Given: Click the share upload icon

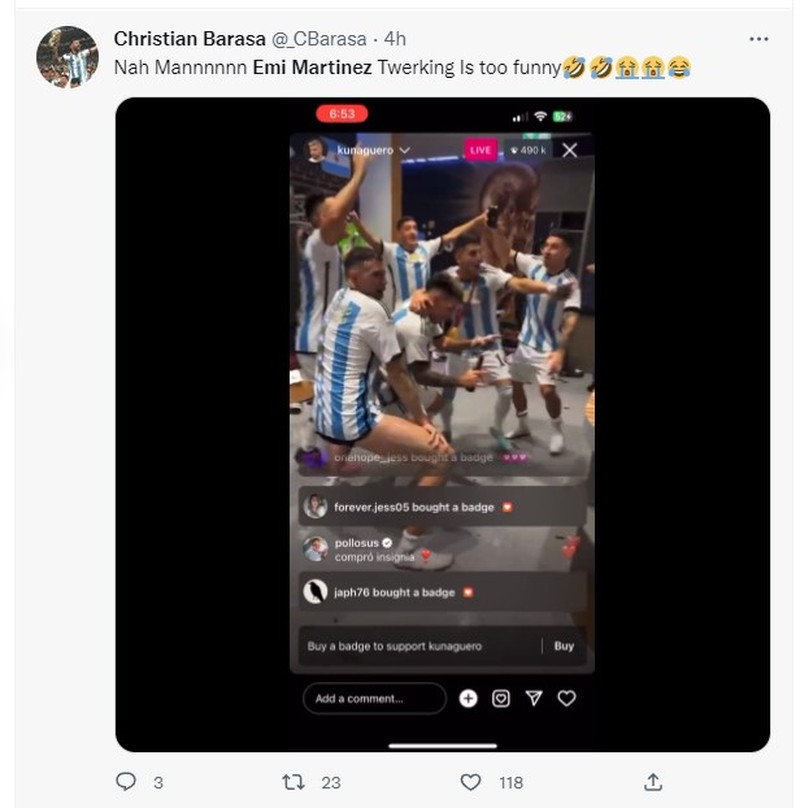Looking at the screenshot, I should 653,782.
